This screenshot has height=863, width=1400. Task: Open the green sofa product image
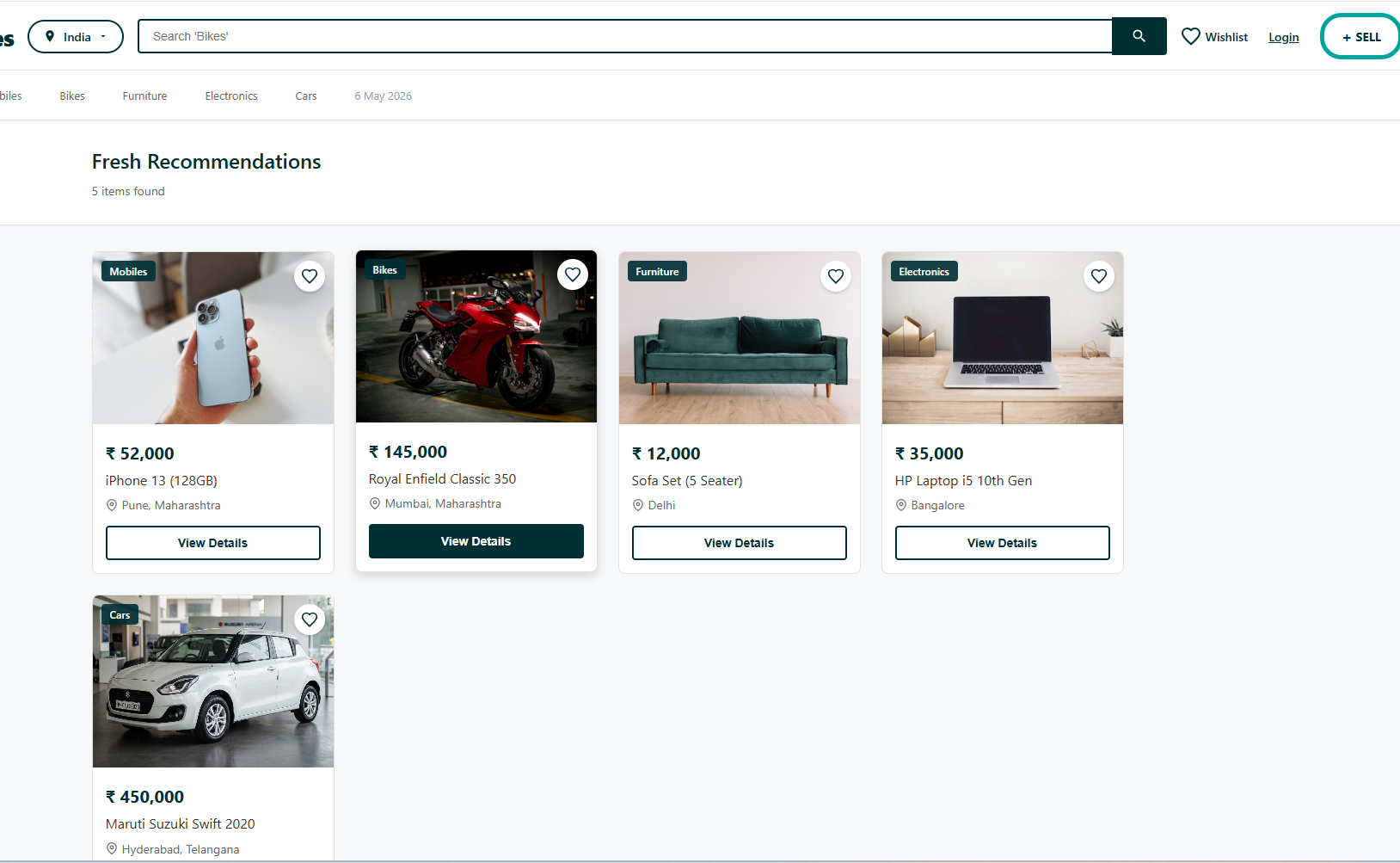740,338
